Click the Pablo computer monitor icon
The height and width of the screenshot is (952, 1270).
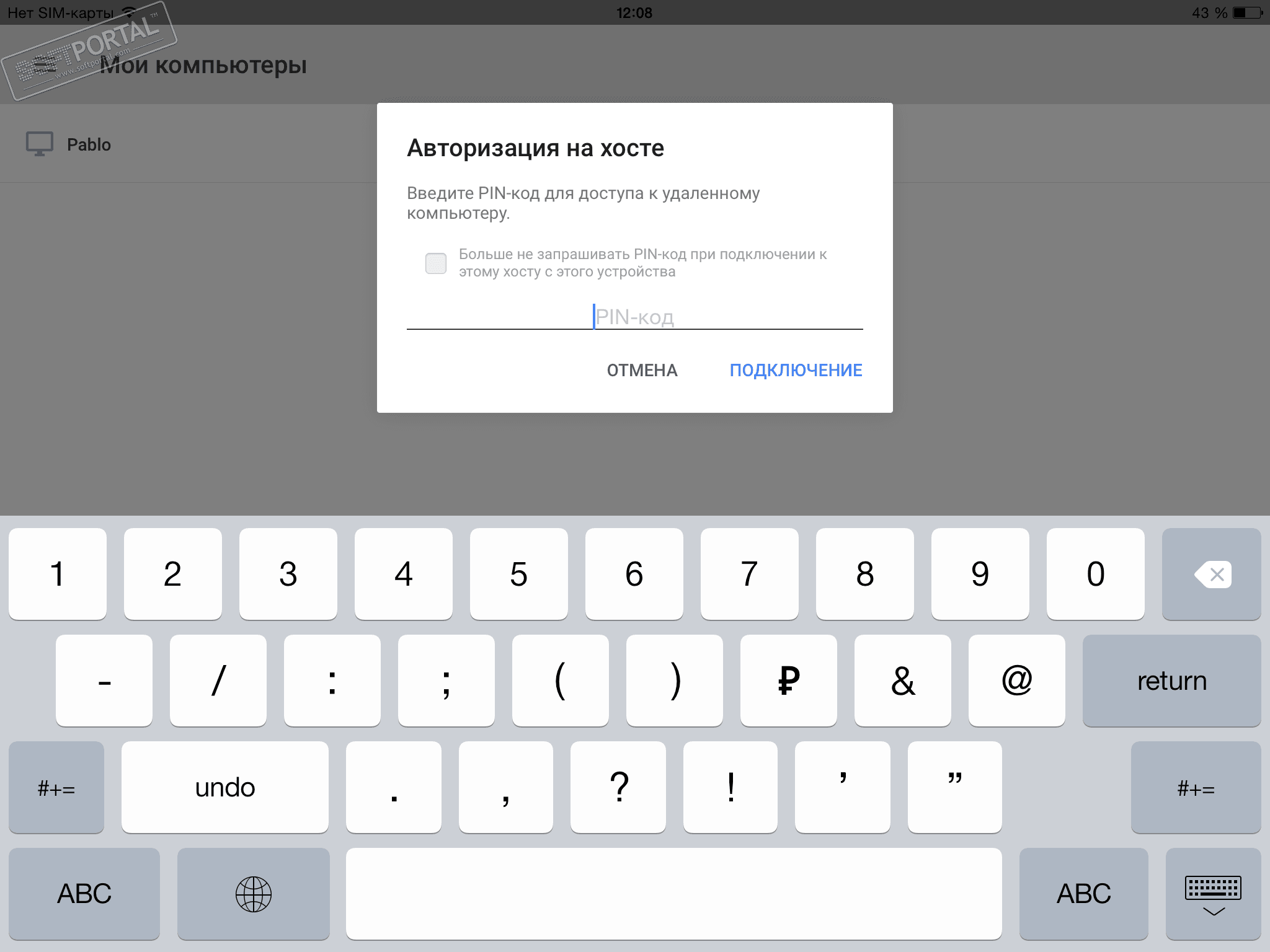40,144
